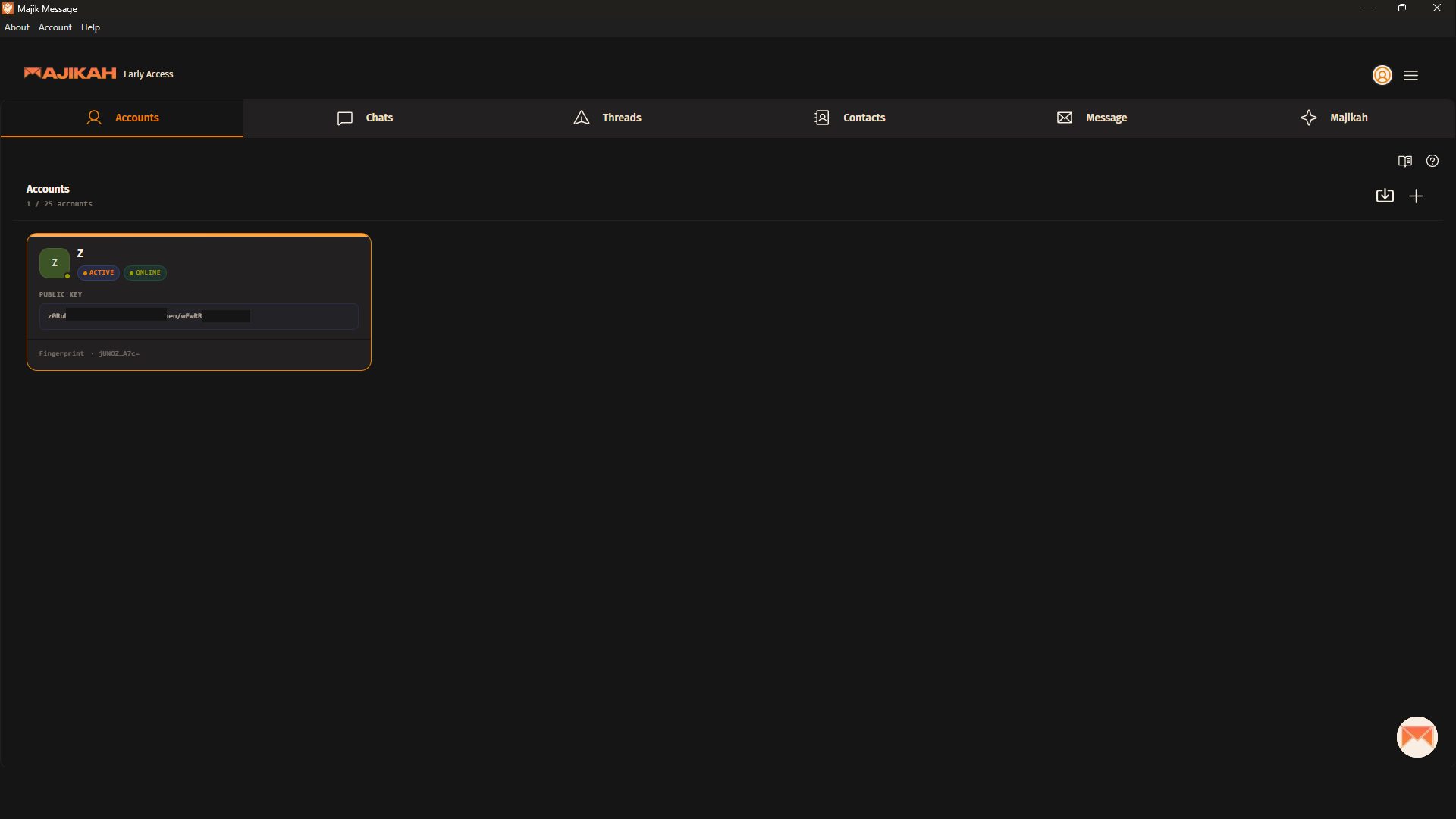Click the book guide icon
Screen dimensions: 1456x819
point(1404,161)
